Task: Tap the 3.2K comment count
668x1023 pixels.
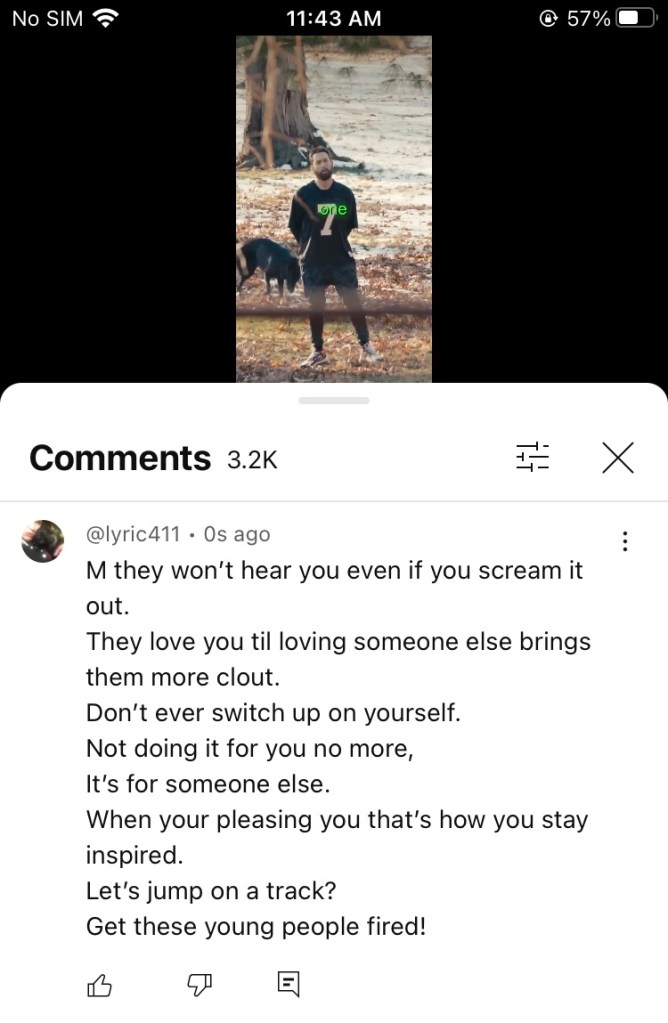Action: click(252, 460)
